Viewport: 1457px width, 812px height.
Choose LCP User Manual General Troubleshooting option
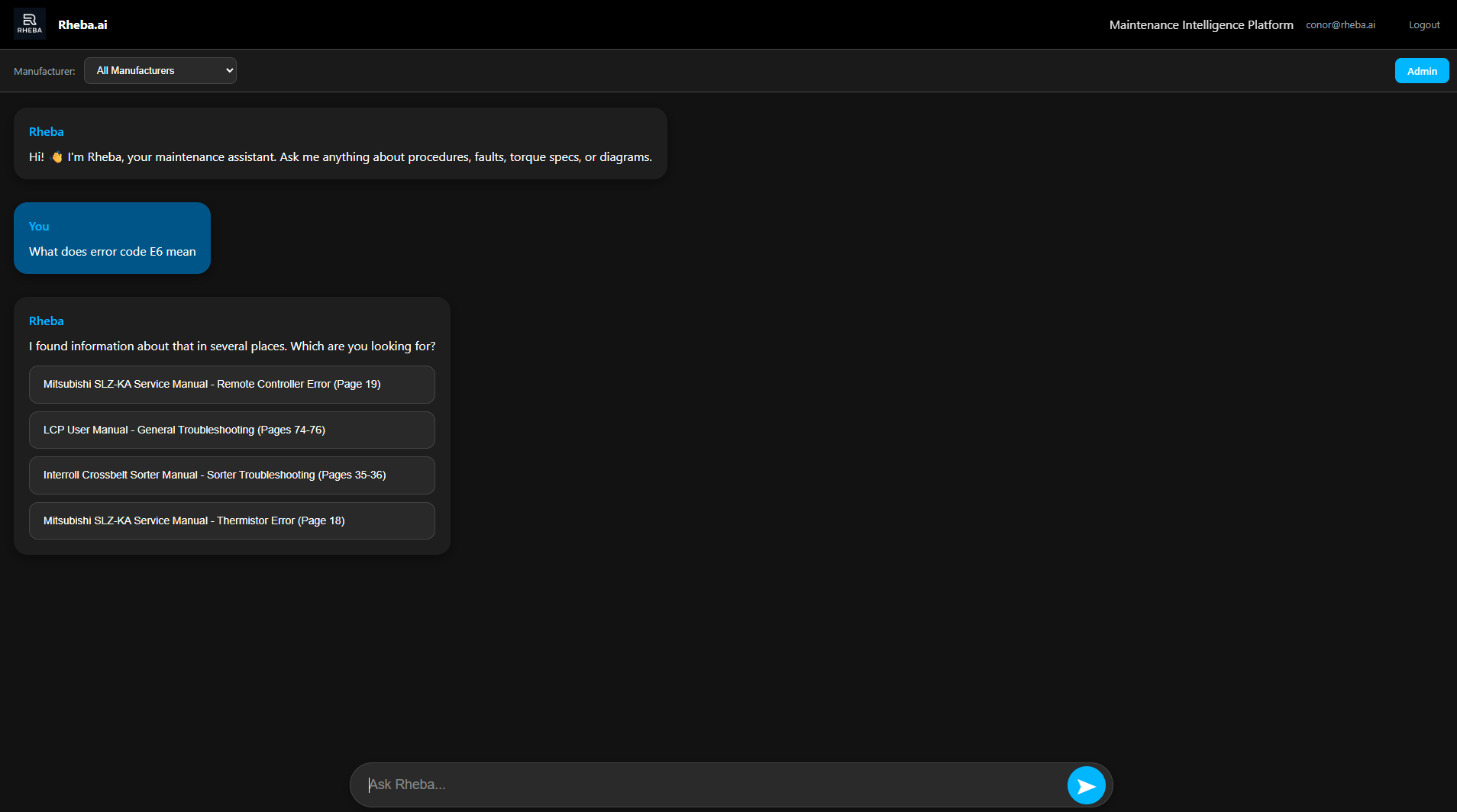click(232, 430)
